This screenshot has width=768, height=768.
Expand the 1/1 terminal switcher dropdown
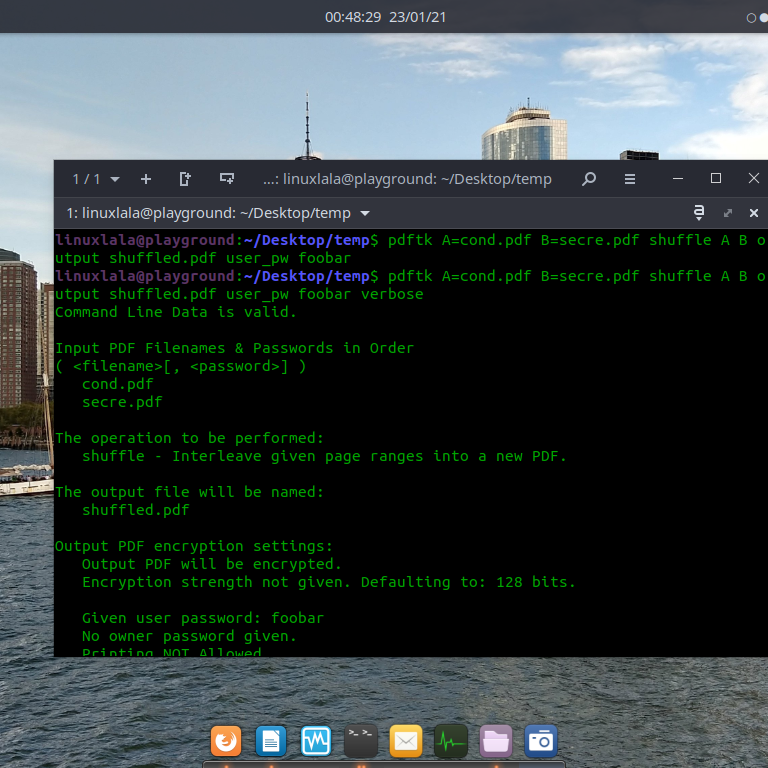point(96,179)
